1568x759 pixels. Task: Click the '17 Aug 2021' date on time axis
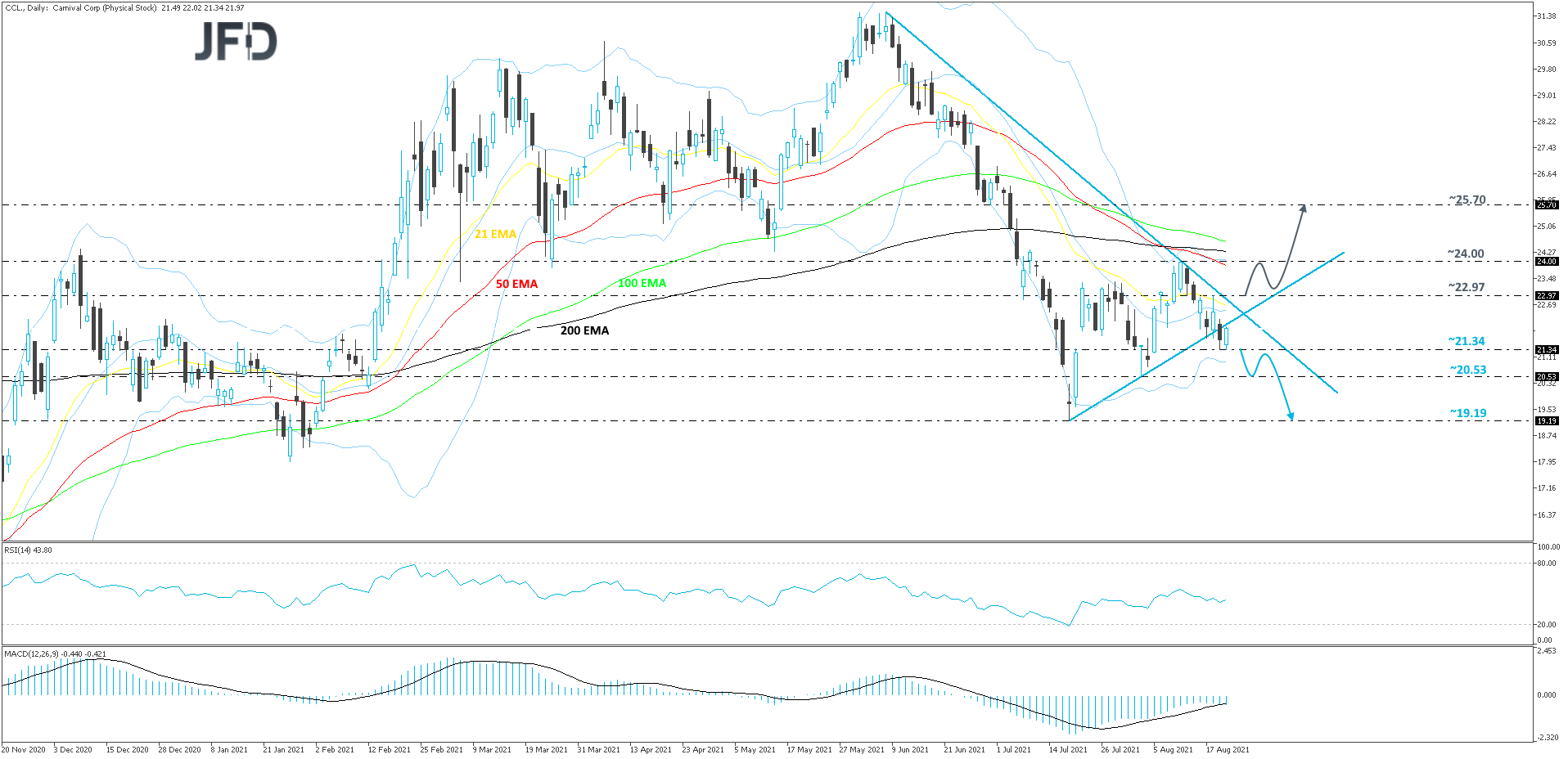1228,749
